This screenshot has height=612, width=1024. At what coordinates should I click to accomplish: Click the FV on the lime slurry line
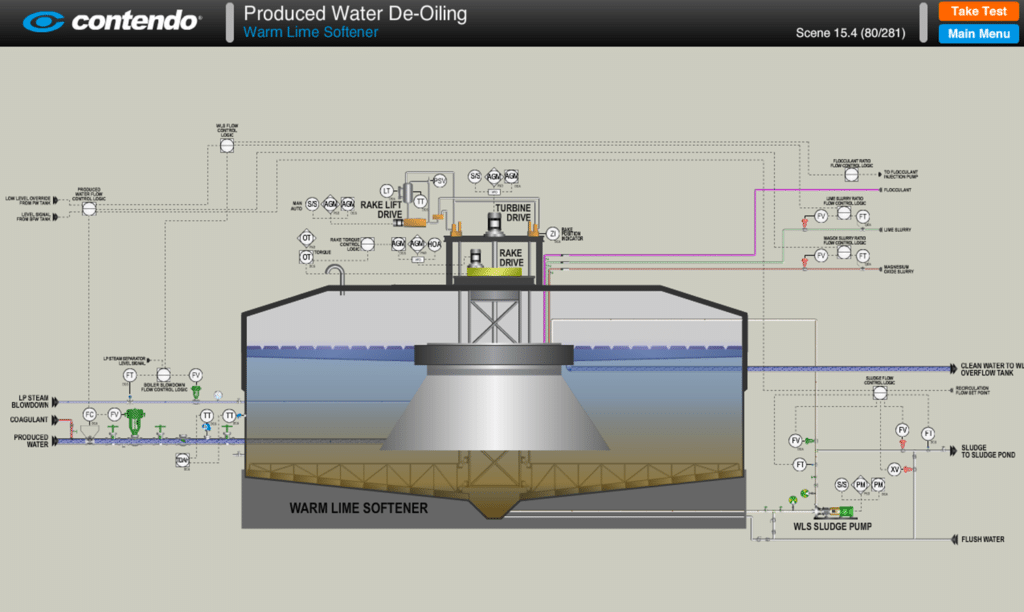click(821, 216)
